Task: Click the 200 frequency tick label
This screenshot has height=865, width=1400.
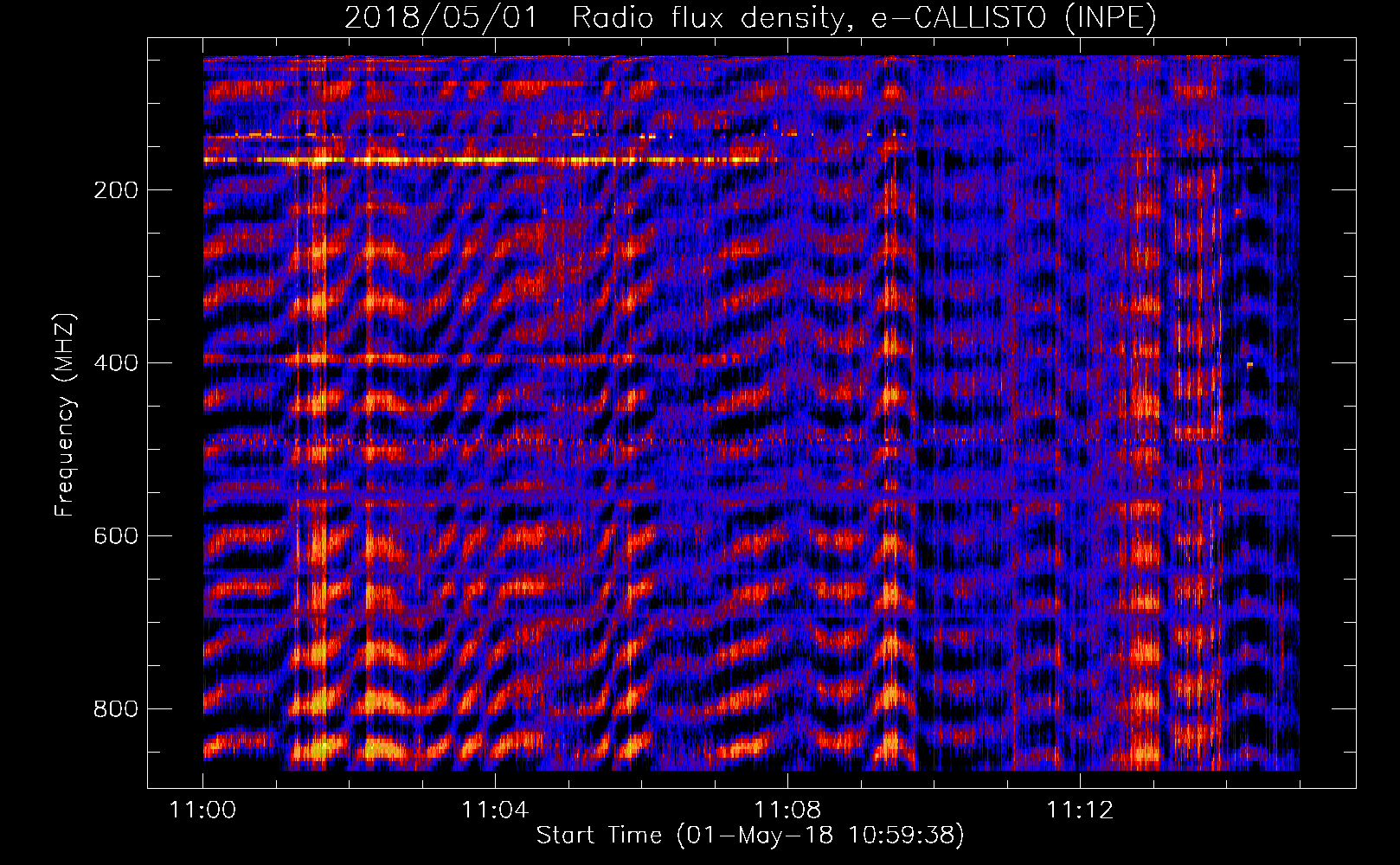Action: pos(116,190)
